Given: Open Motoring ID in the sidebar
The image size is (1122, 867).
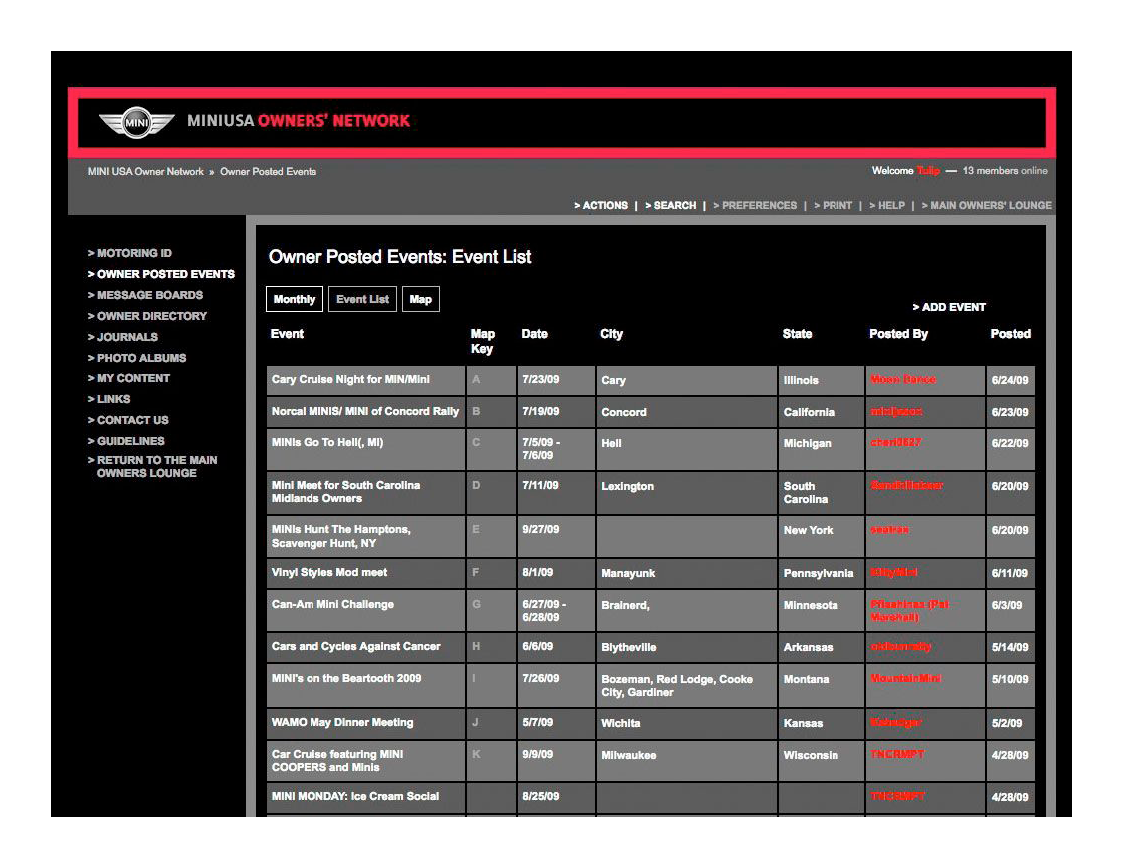Looking at the screenshot, I should (130, 253).
